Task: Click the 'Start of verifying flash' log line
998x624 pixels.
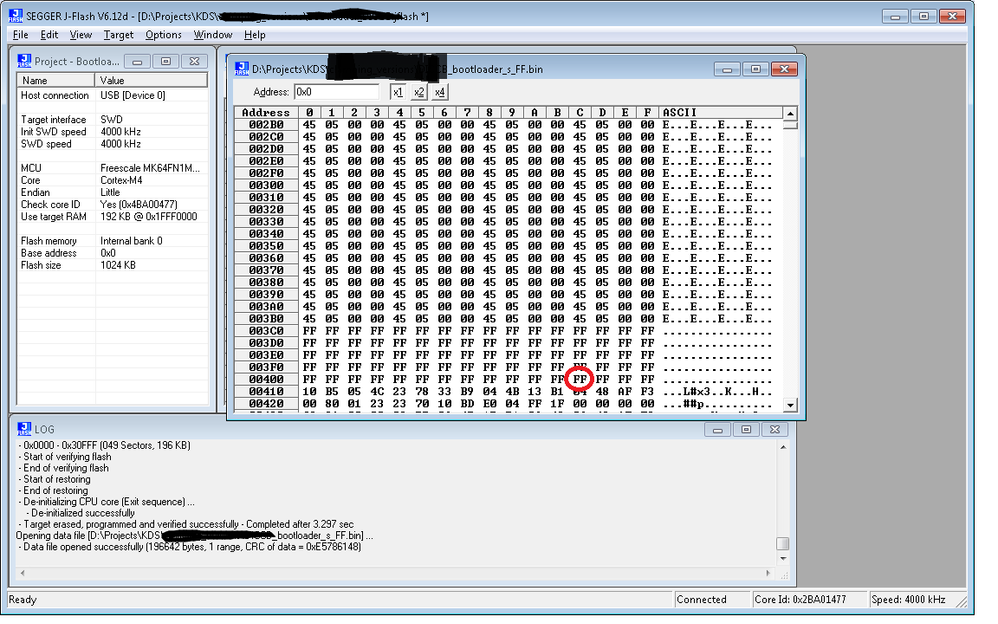Action: point(67,457)
